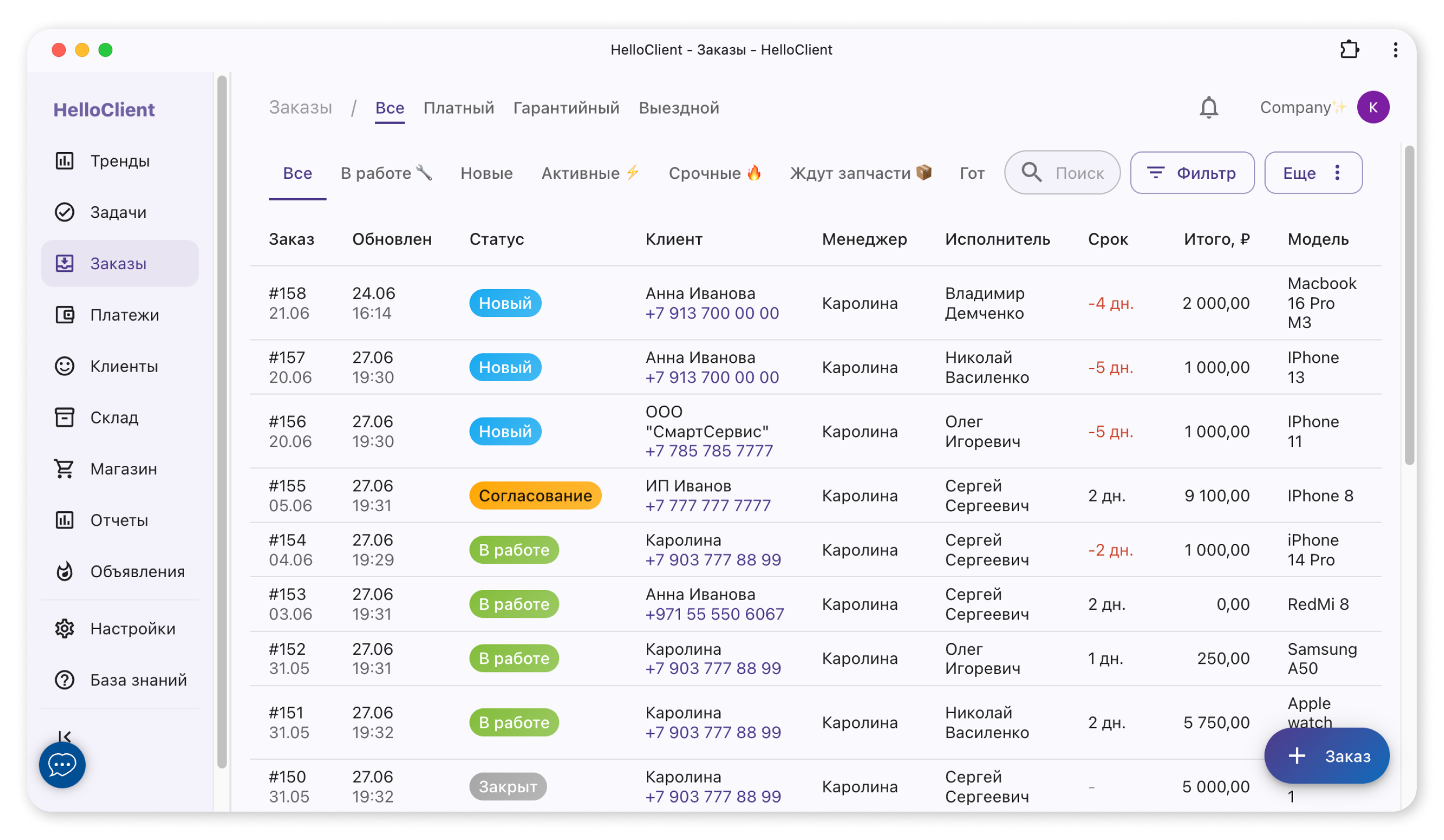
Task: Click the extensions puzzle icon
Action: (1349, 50)
